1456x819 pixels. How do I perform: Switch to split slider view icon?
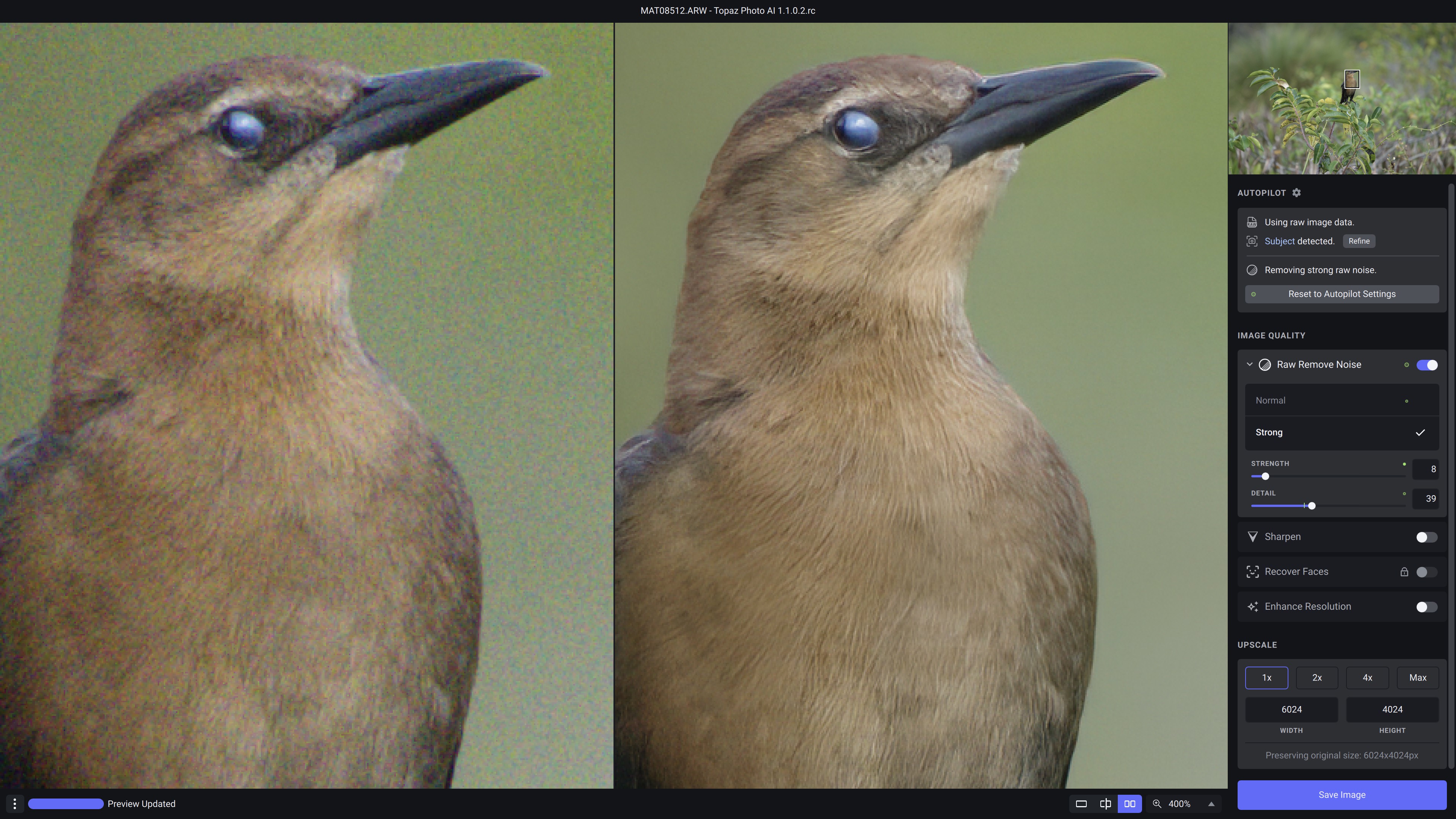(1105, 804)
